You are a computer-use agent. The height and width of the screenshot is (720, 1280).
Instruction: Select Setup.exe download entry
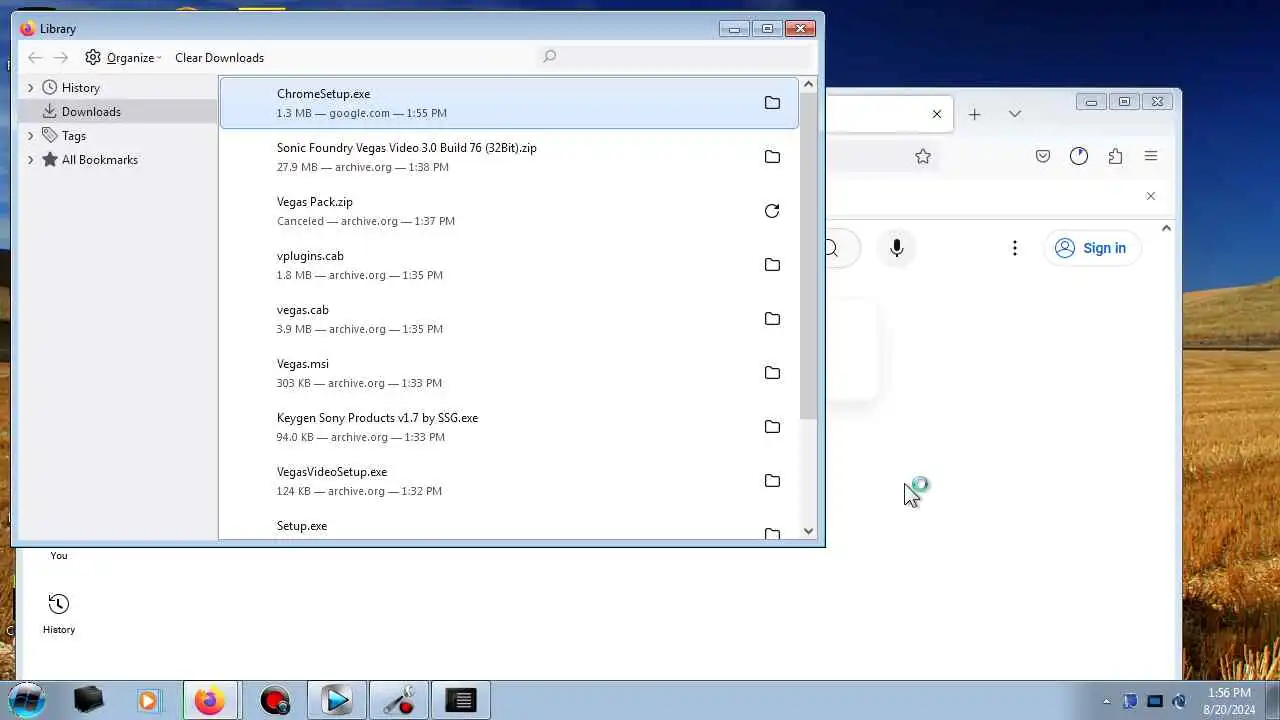[x=508, y=525]
